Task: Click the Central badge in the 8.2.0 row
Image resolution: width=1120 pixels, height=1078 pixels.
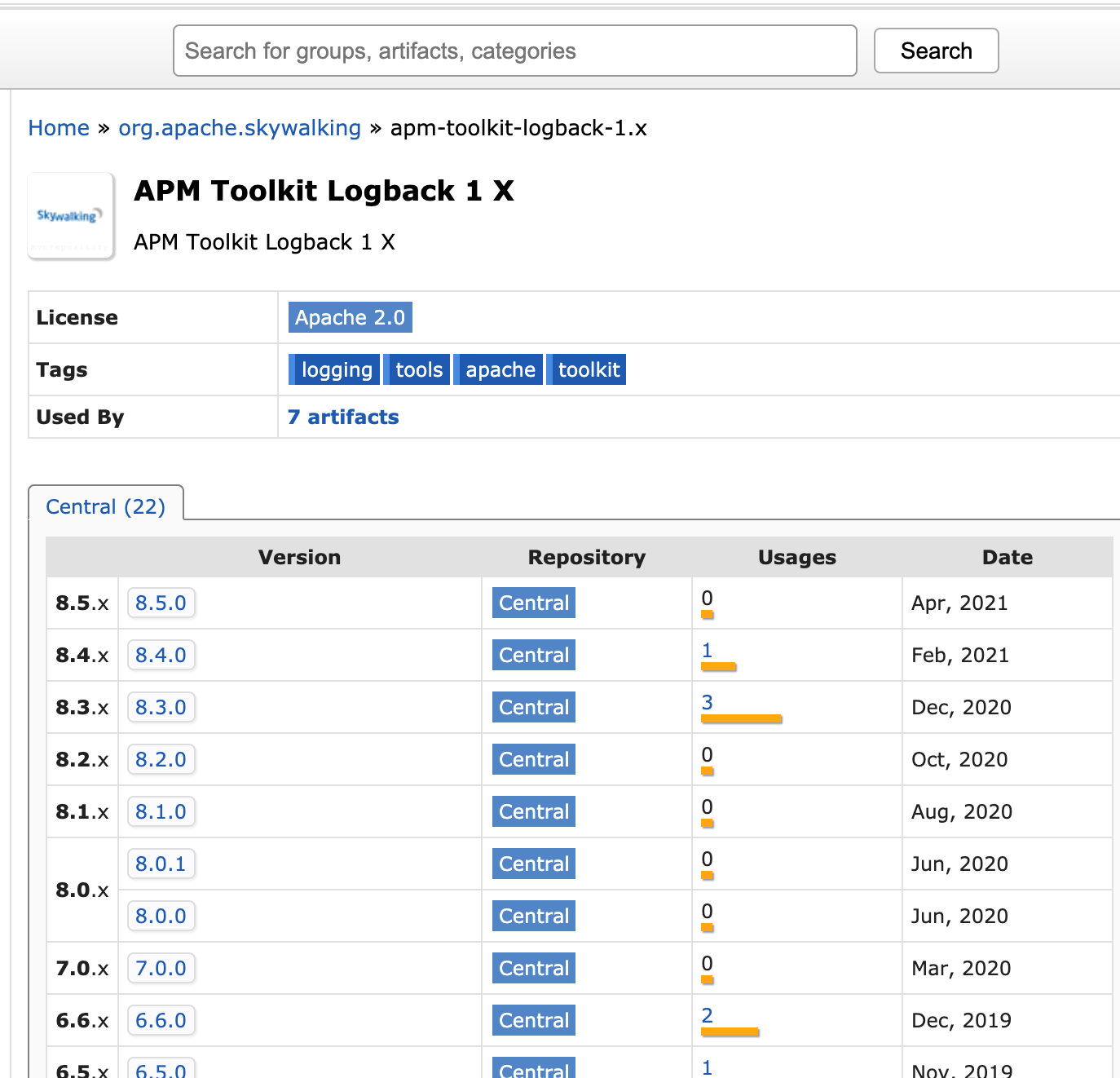Action: pos(534,759)
